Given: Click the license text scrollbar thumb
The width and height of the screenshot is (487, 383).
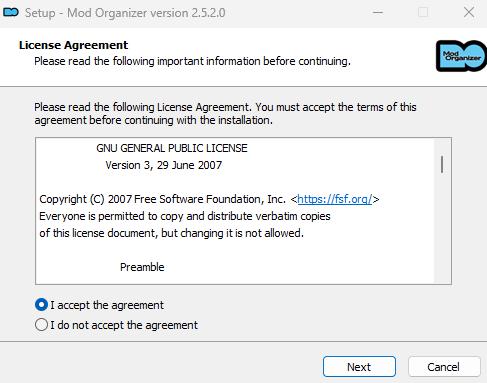Looking at the screenshot, I should pos(442,164).
